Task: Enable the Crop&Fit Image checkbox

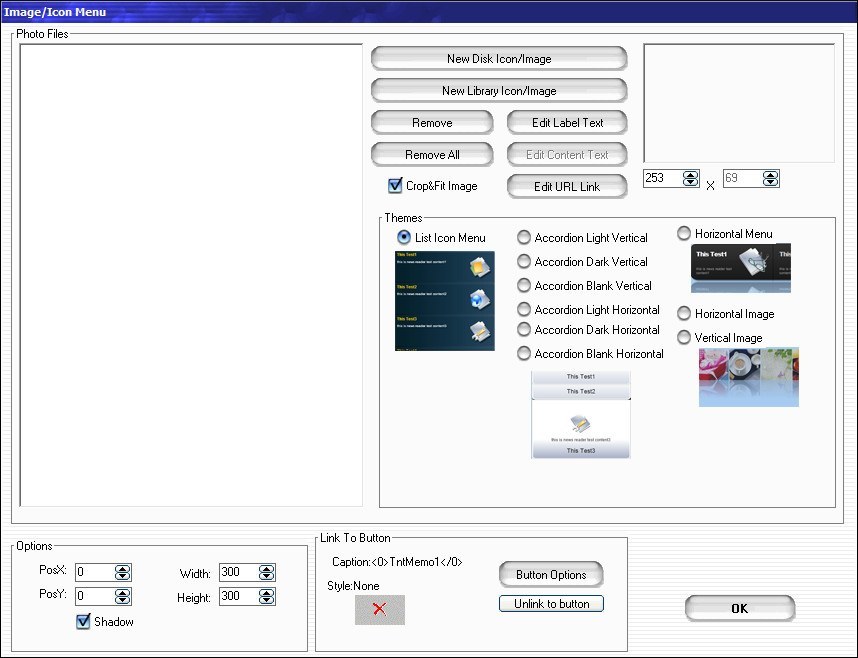Action: coord(395,186)
